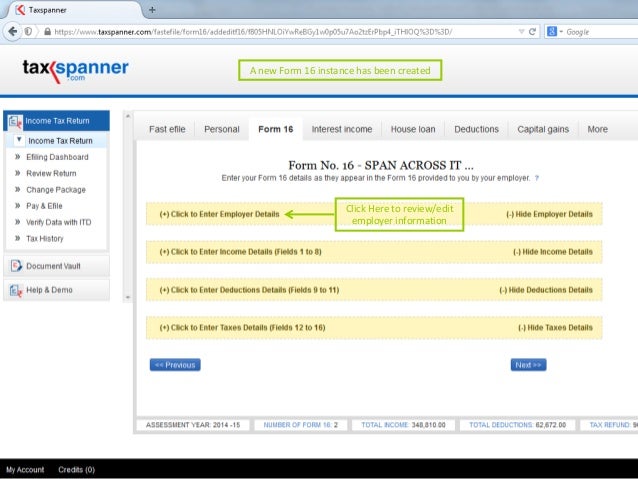This screenshot has width=638, height=479.
Task: Select the Taxspanner browser tab
Action: point(73,10)
